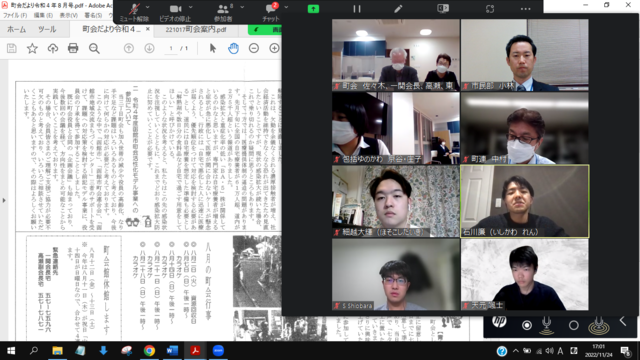640x360 pixels.
Task: Go to previous page with up arrow
Action: coord(129,49)
